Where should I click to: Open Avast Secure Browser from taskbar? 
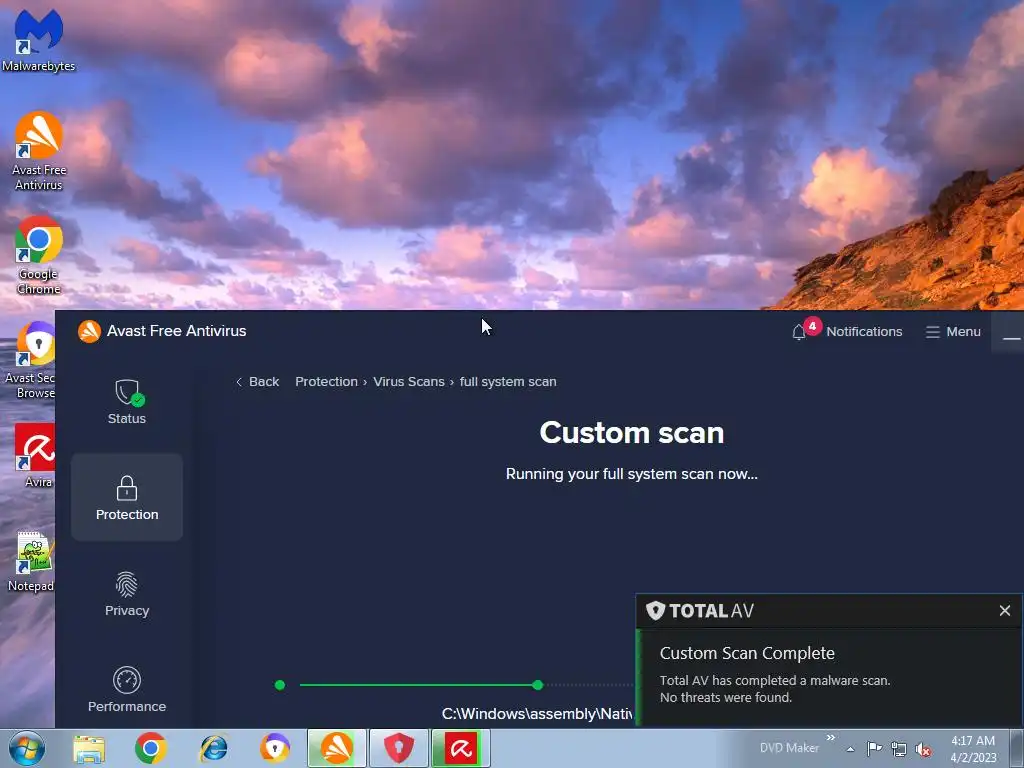tap(275, 748)
